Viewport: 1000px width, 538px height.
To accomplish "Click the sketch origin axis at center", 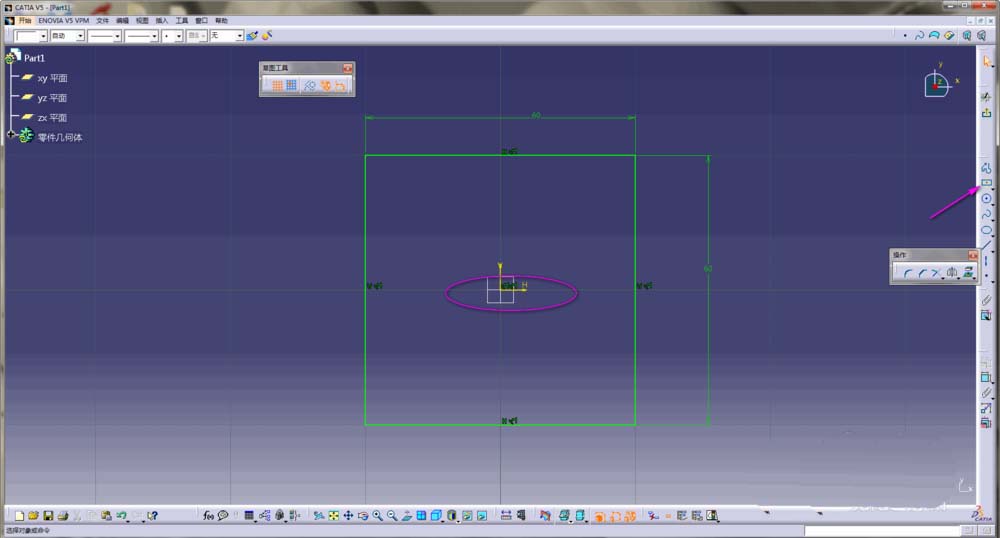I will (x=501, y=290).
